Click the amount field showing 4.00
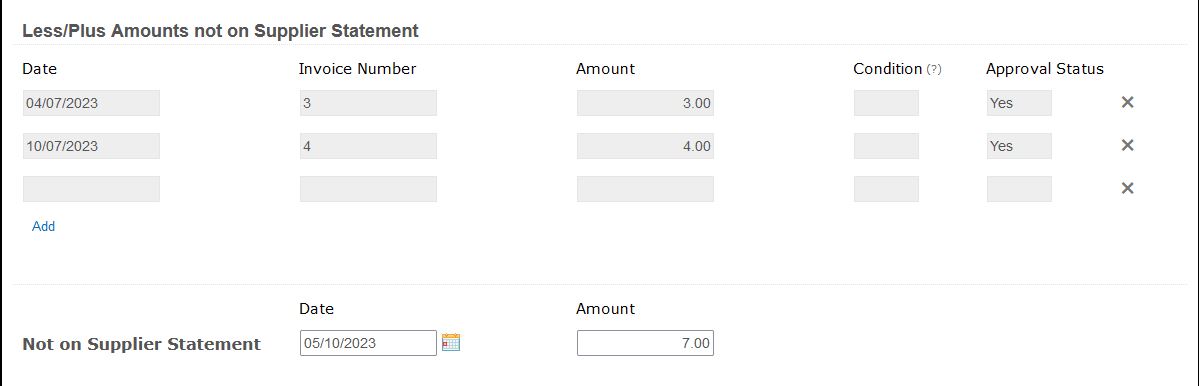 (645, 146)
